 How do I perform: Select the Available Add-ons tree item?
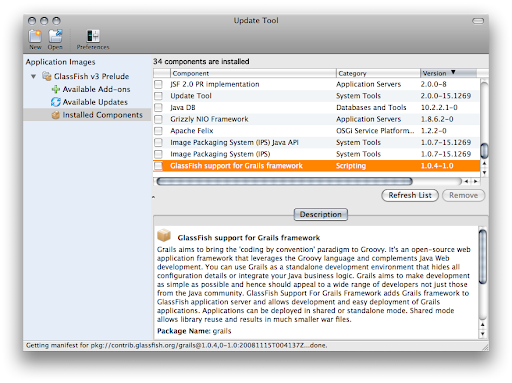tap(96, 89)
